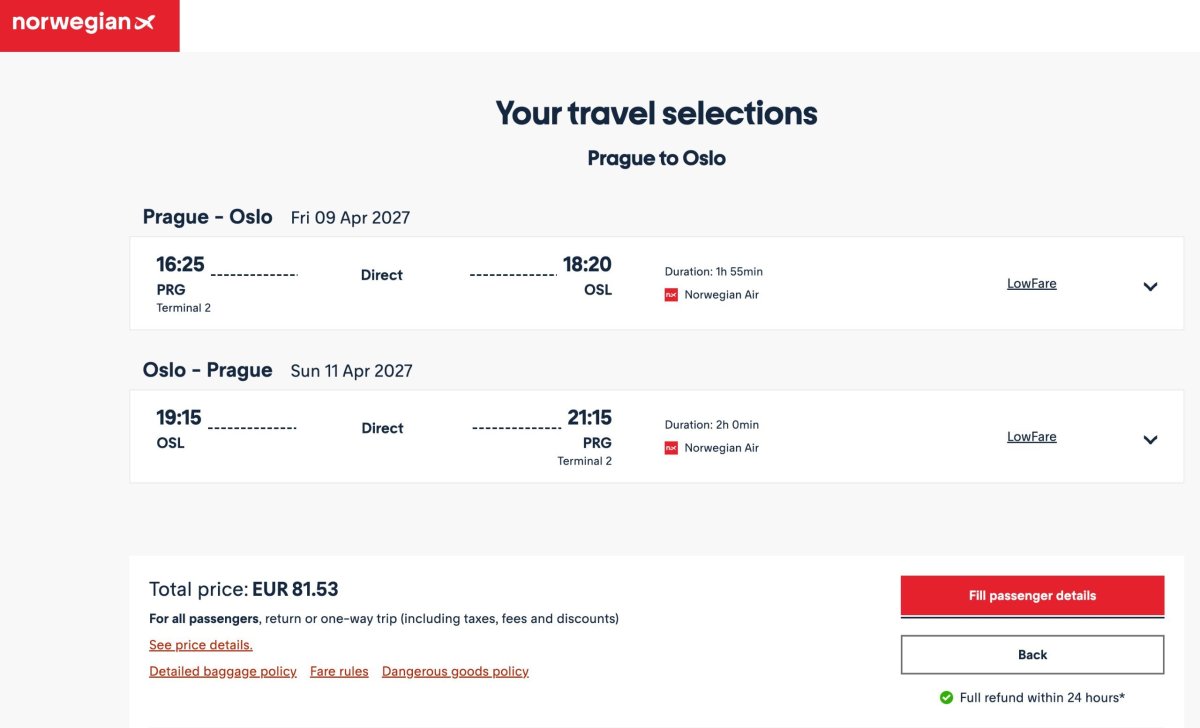This screenshot has width=1200, height=728.
Task: Select the Oslo - Prague route heading
Action: [208, 370]
